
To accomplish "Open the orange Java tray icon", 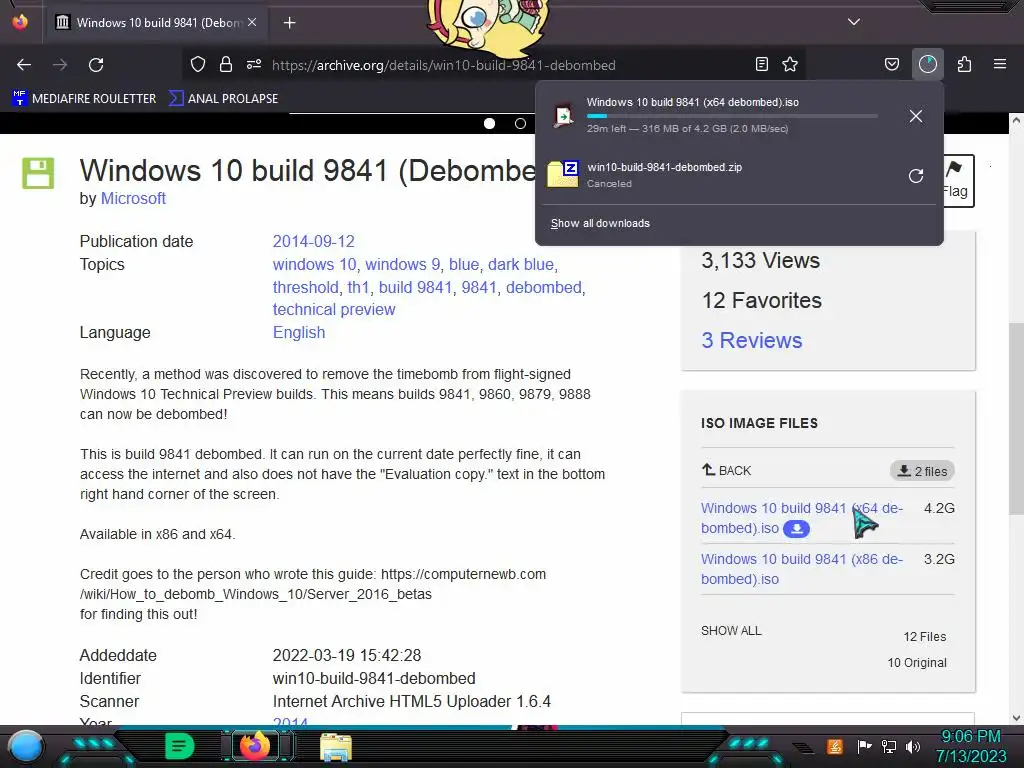I will click(835, 746).
